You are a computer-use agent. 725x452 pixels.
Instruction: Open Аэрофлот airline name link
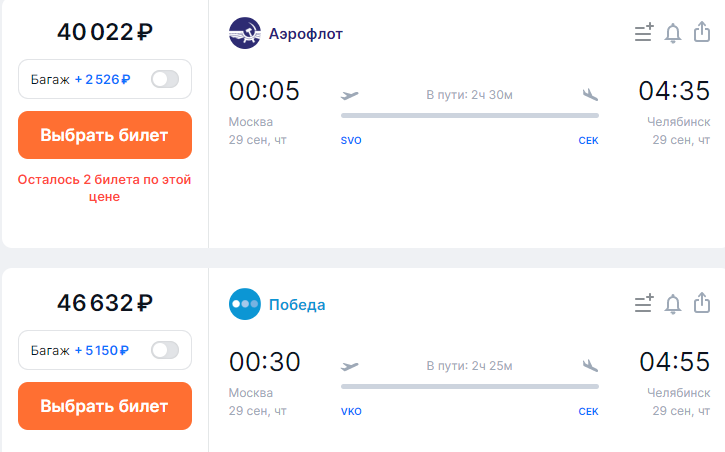(306, 34)
